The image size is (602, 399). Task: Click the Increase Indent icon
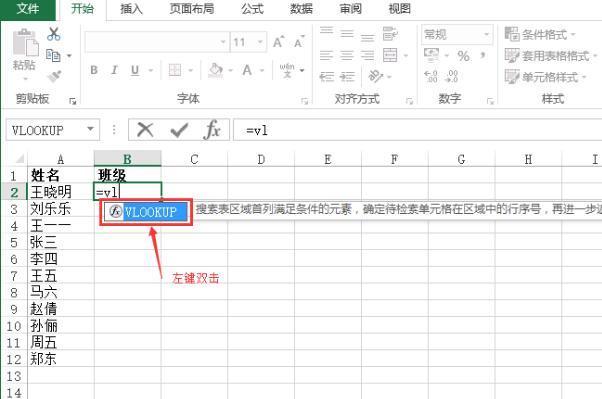pyautogui.click(x=347, y=76)
